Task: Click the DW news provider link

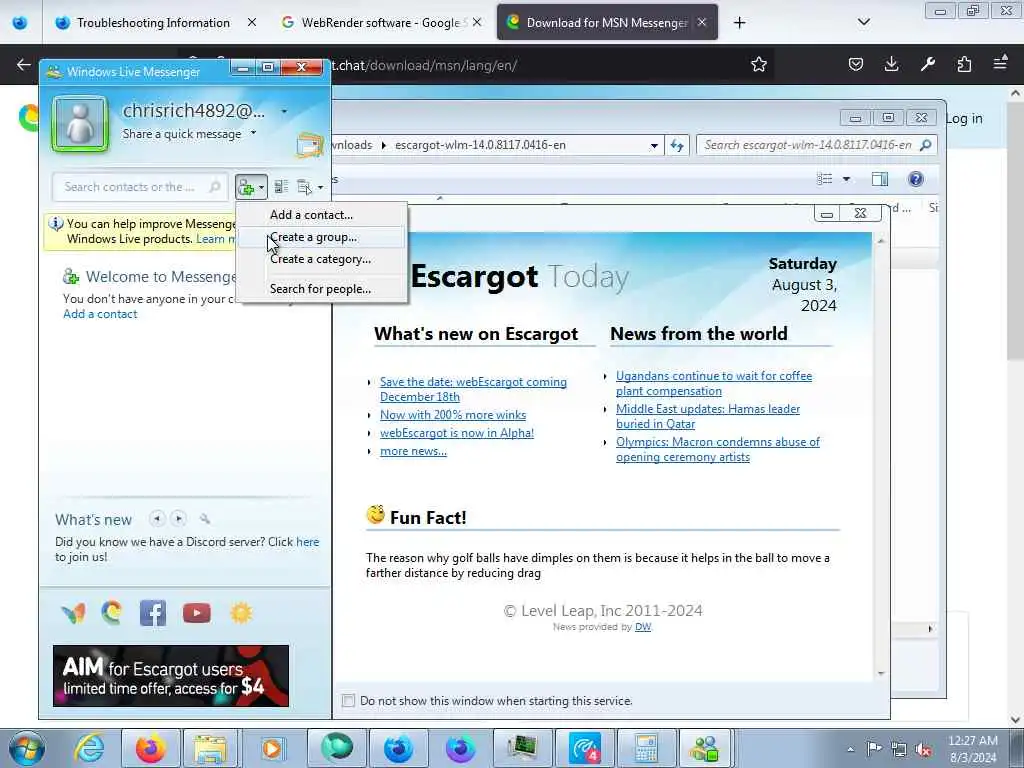Action: pyautogui.click(x=643, y=627)
